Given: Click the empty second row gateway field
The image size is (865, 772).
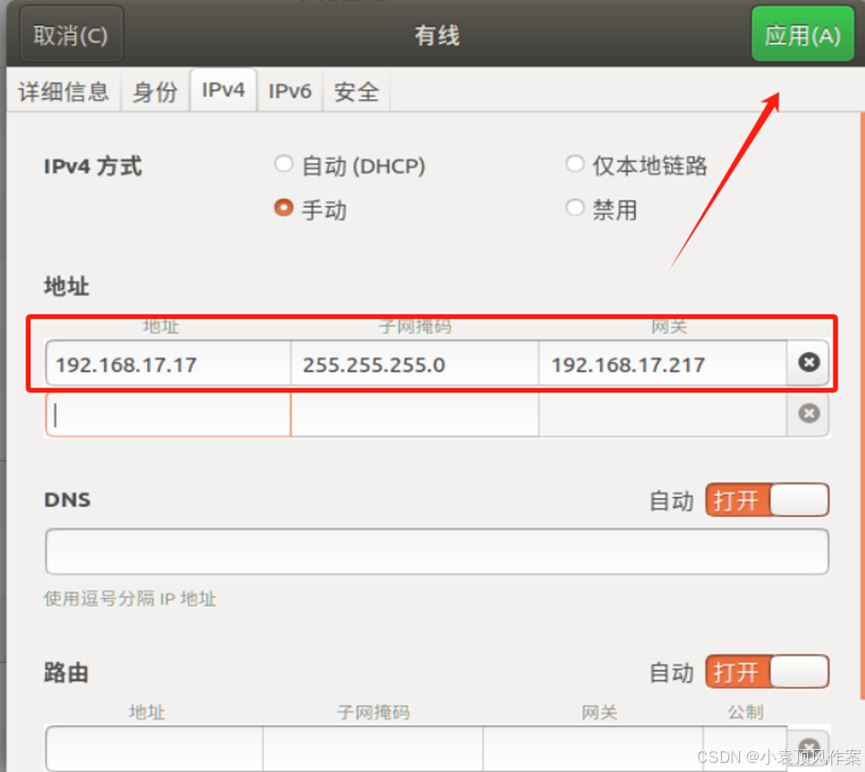Looking at the screenshot, I should (x=663, y=414).
